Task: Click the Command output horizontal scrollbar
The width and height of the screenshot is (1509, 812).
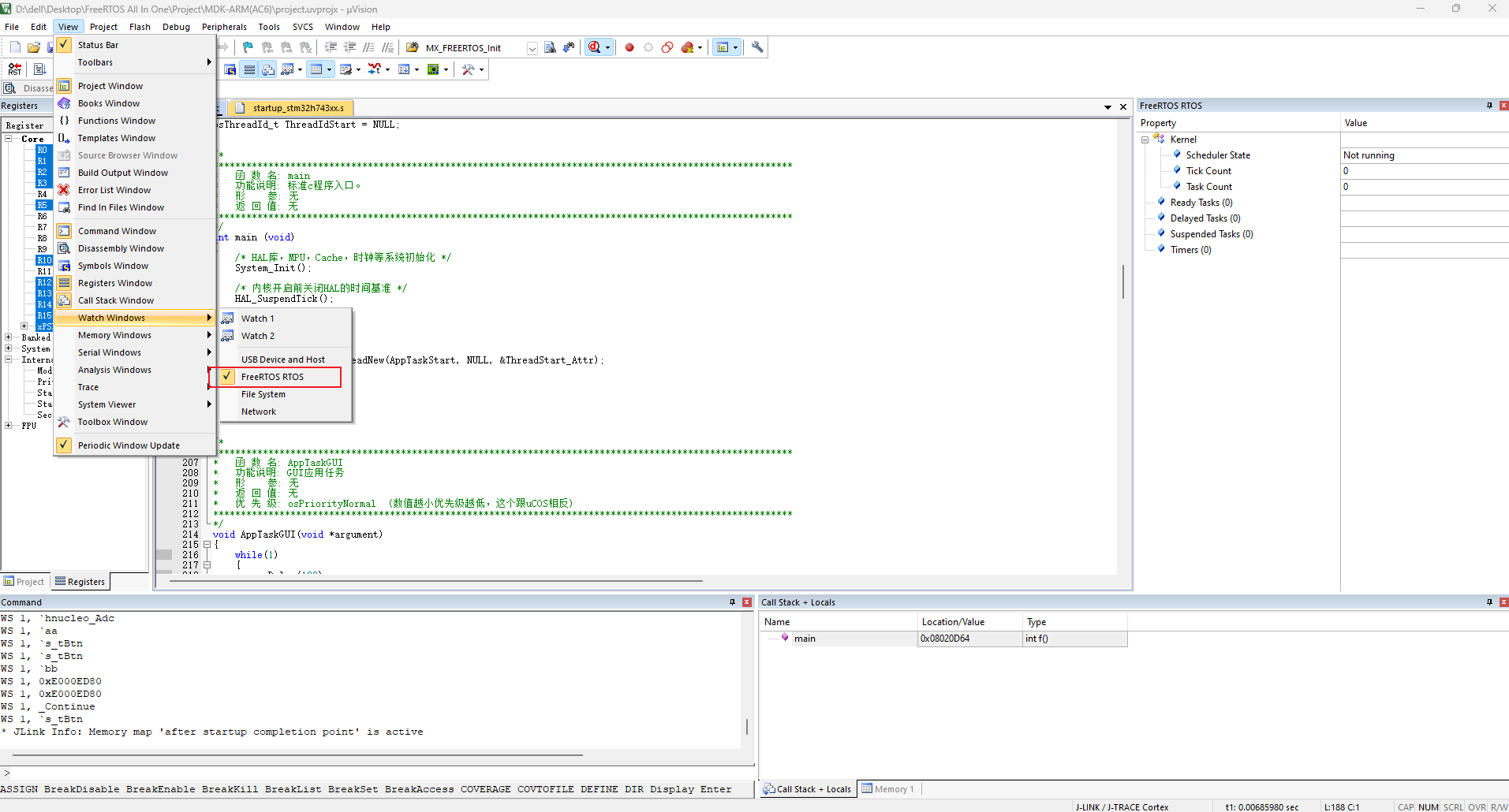Action: tap(297, 755)
